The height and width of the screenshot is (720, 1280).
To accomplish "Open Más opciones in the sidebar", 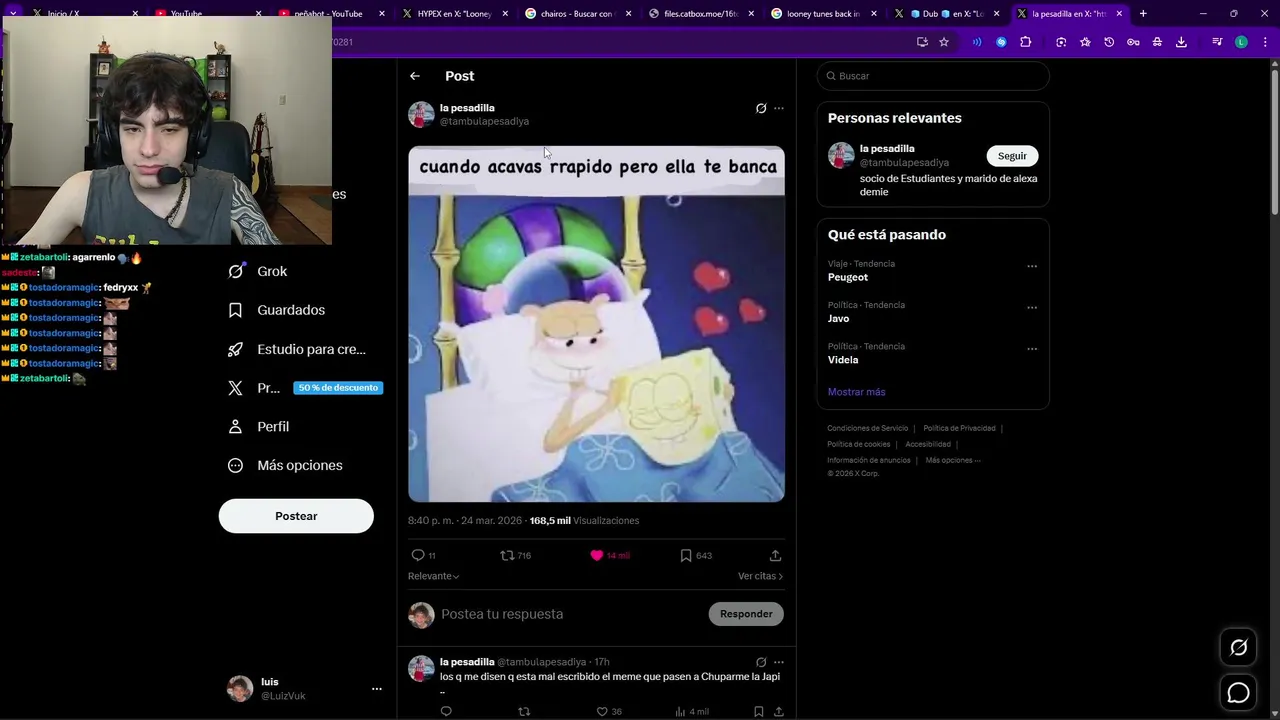I will pos(285,465).
